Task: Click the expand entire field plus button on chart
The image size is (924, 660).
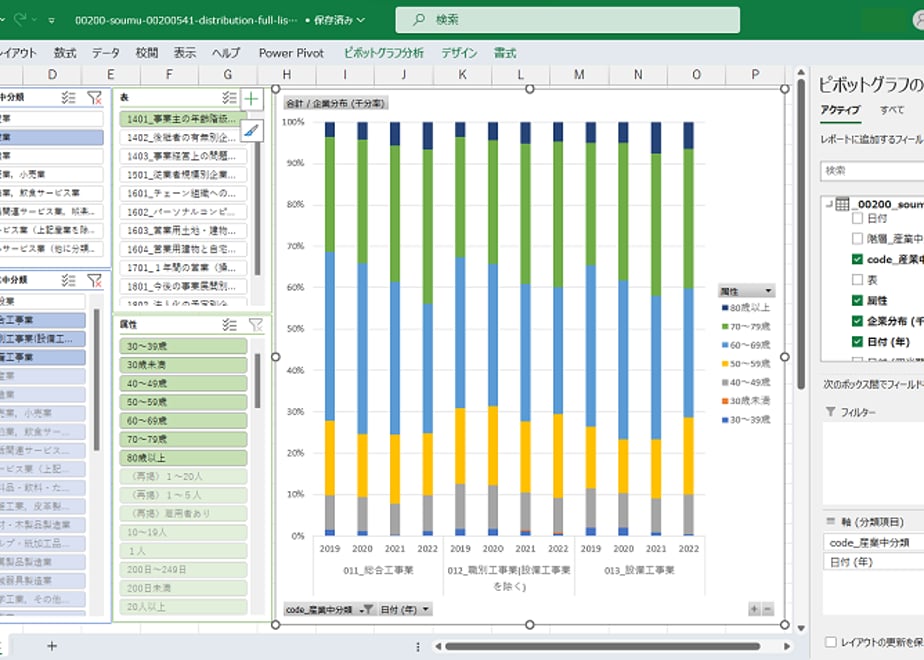Action: coord(754,609)
